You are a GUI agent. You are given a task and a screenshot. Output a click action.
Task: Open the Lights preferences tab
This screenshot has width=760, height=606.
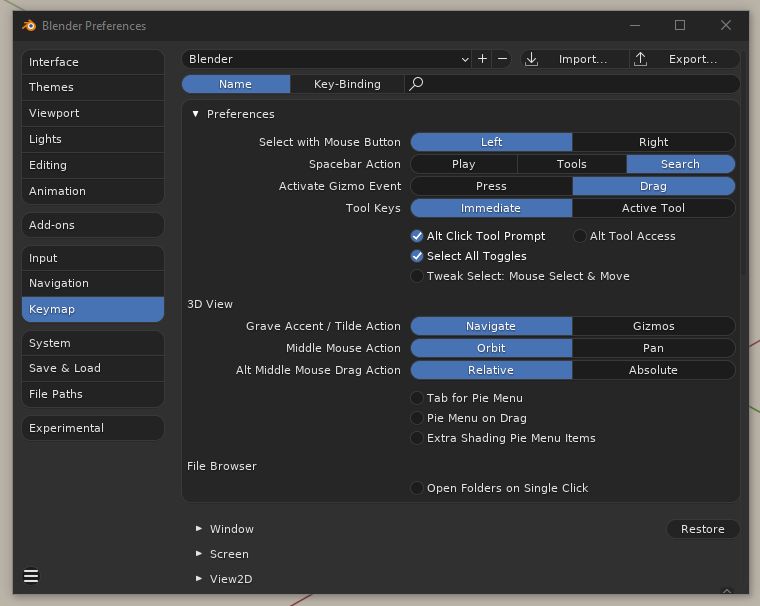[93, 139]
